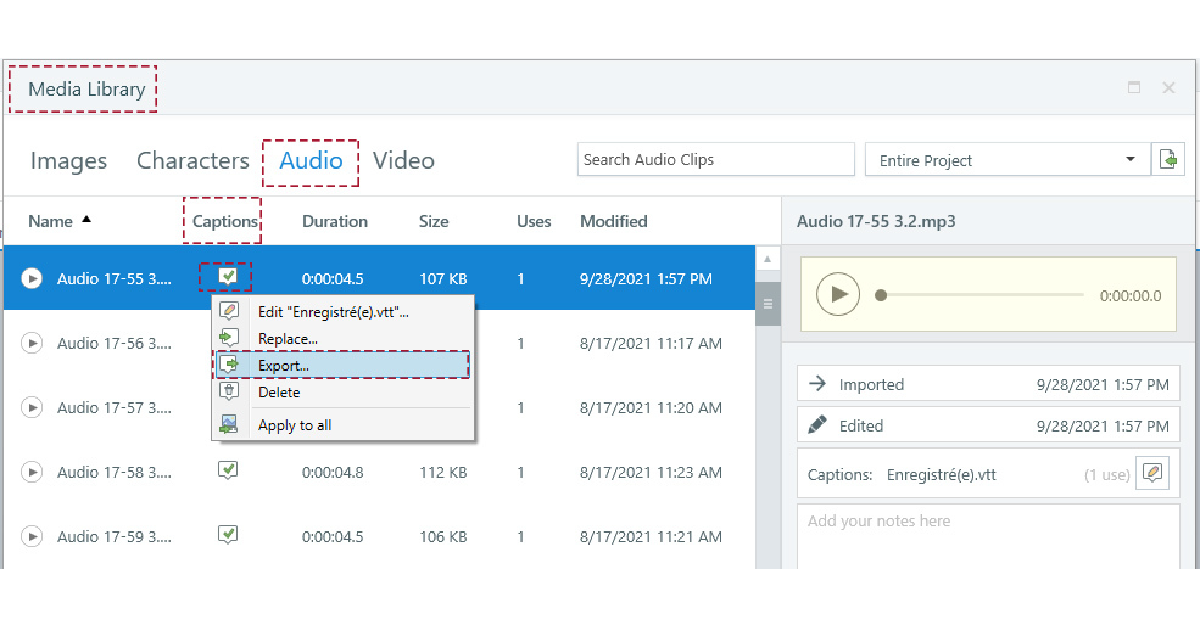This screenshot has width=1200, height=627.
Task: Click the Delete trash icon in context menu
Action: click(x=229, y=392)
